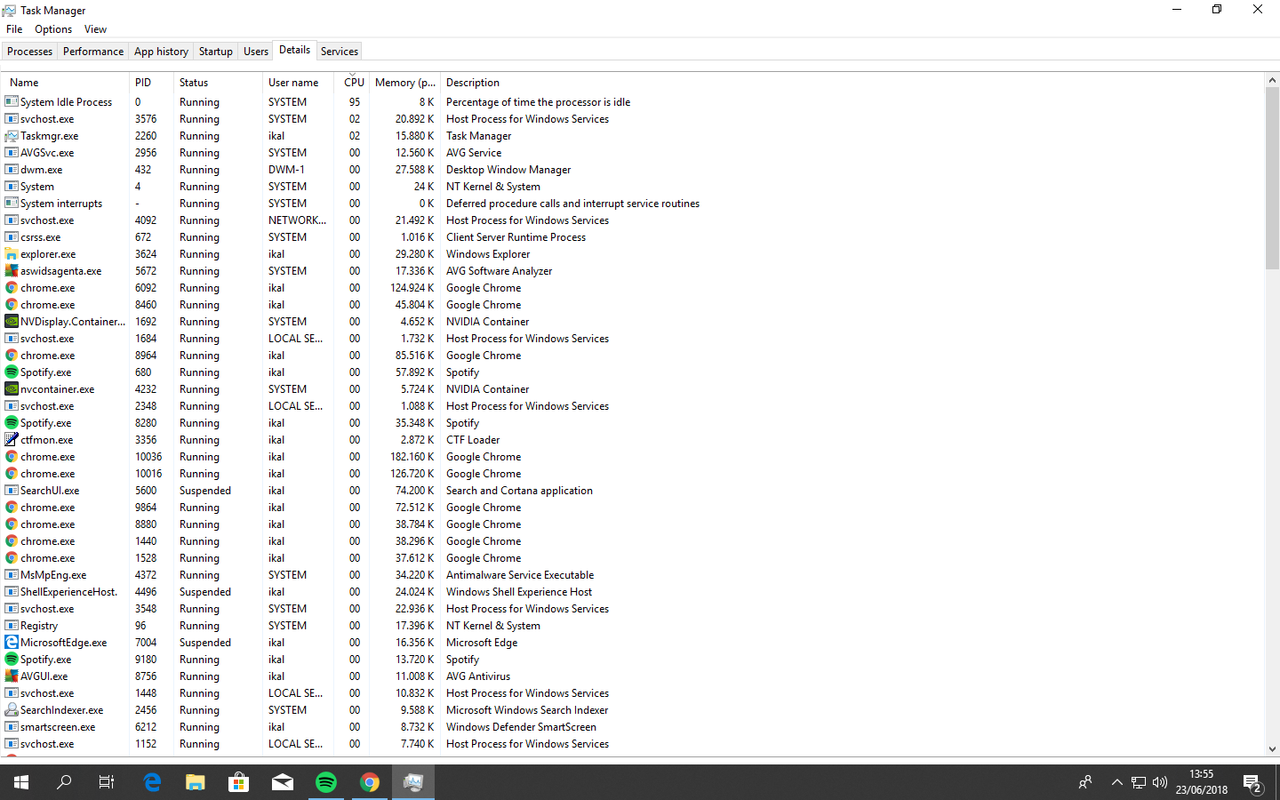The height and width of the screenshot is (800, 1280).
Task: Open Task View on the taskbar
Action: click(107, 782)
